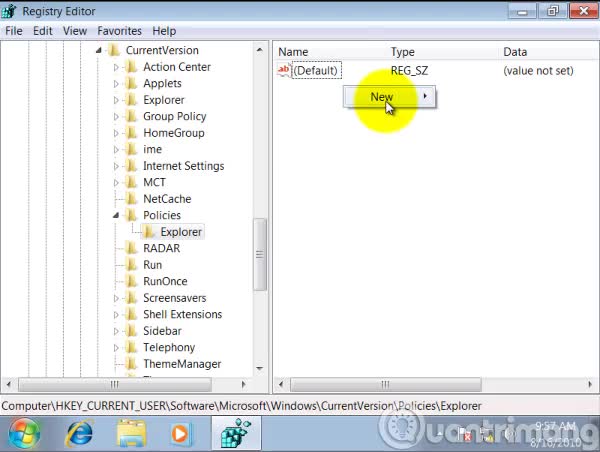Click the ThemeManager folder icon
This screenshot has height=452, width=600.
pyautogui.click(x=132, y=364)
